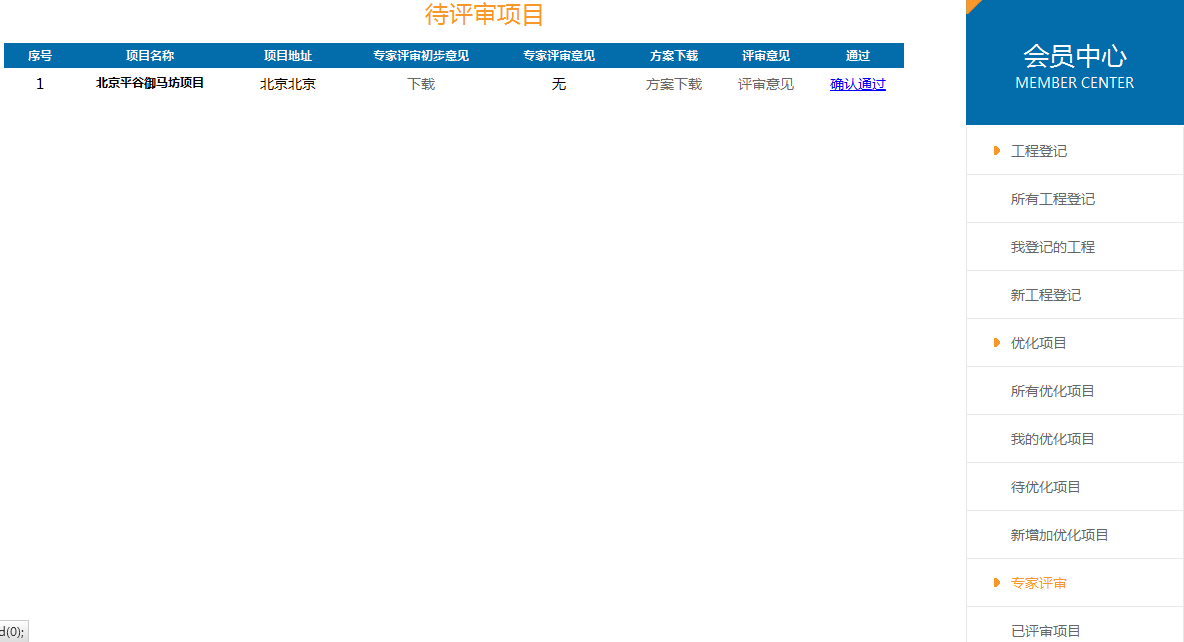The image size is (1184, 642).
Task: Select 新增加优化项目 entry
Action: coord(1058,534)
